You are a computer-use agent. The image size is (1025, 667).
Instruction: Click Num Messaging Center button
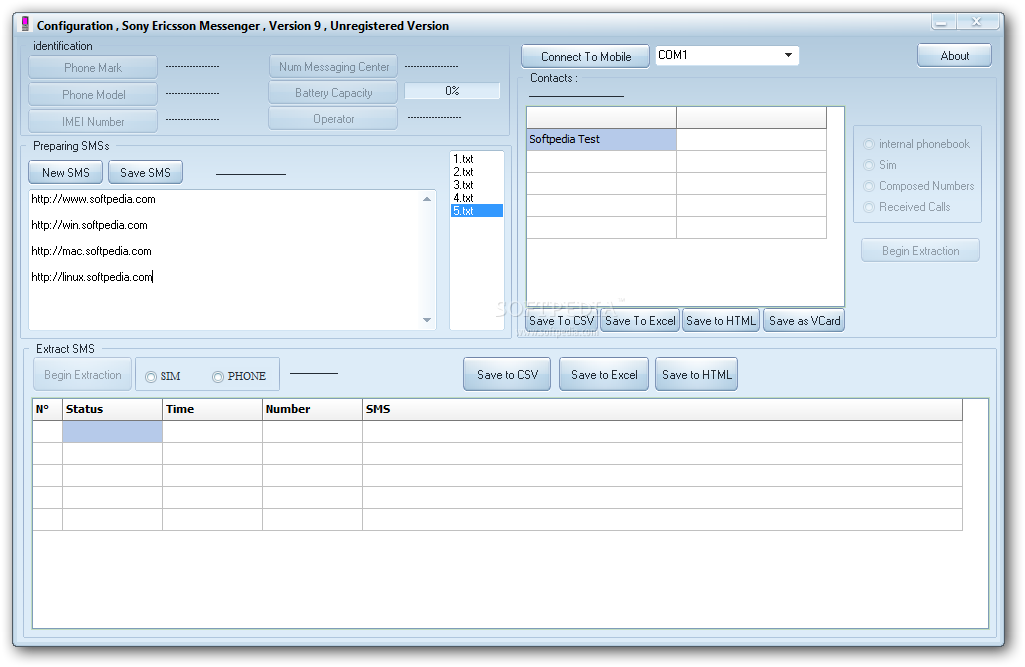coord(333,67)
